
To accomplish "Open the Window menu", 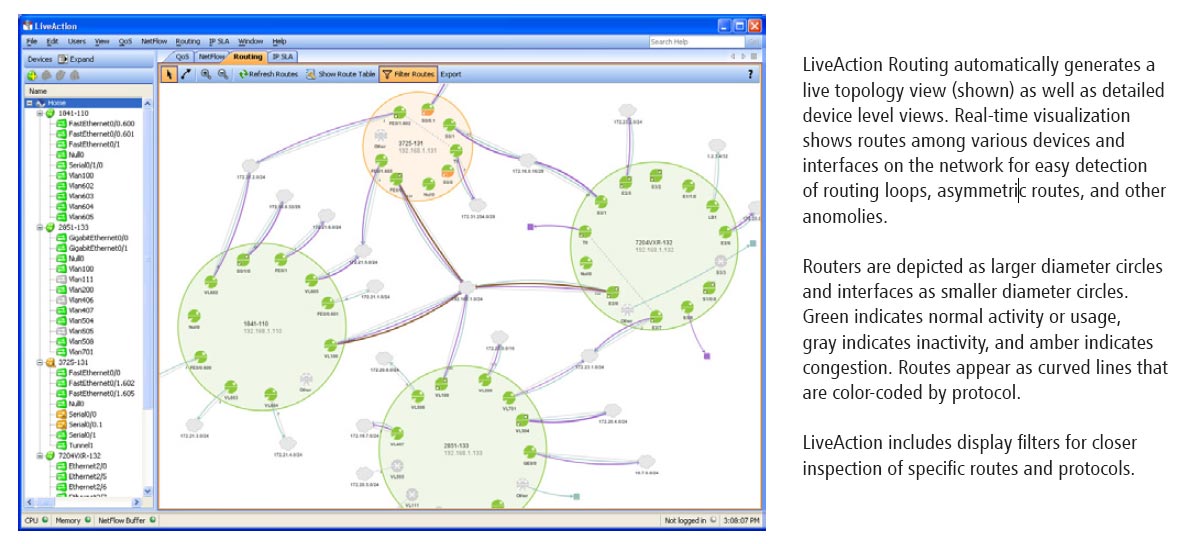I will click(x=250, y=42).
